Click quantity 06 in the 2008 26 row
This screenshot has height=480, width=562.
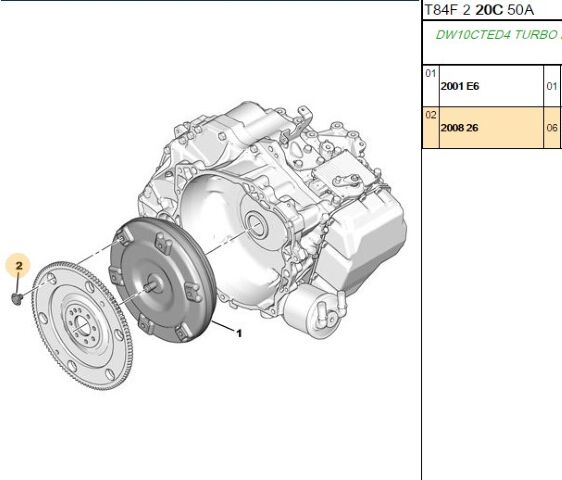552,128
